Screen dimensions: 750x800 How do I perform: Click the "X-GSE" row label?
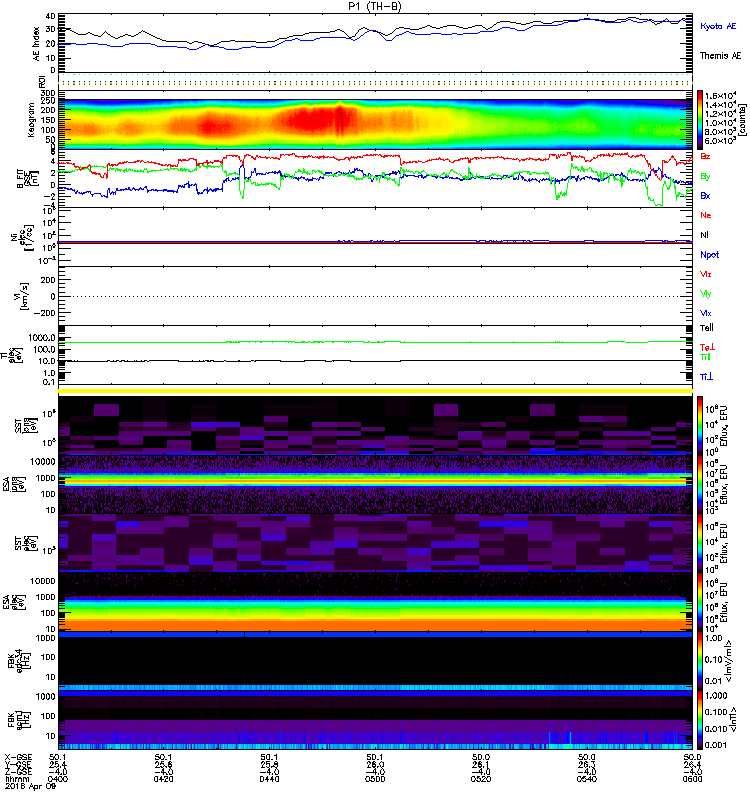18,757
